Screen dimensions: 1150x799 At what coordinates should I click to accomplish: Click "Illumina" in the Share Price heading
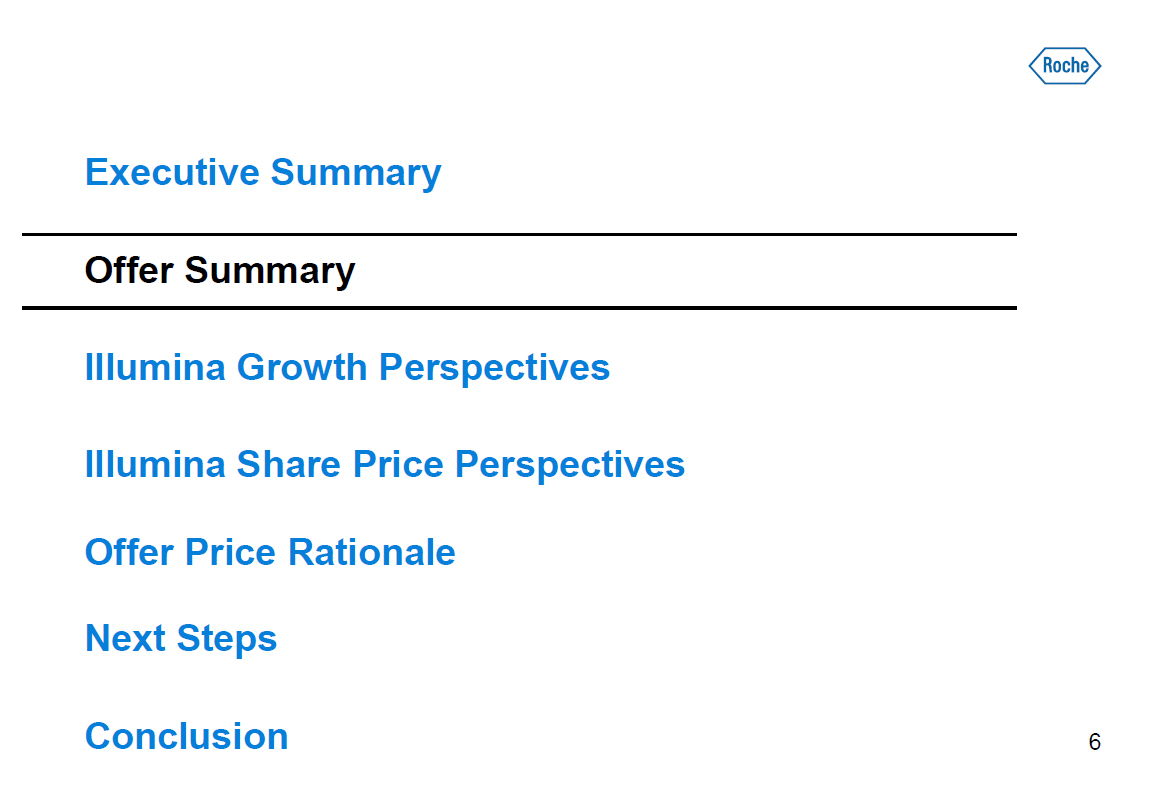click(x=155, y=464)
